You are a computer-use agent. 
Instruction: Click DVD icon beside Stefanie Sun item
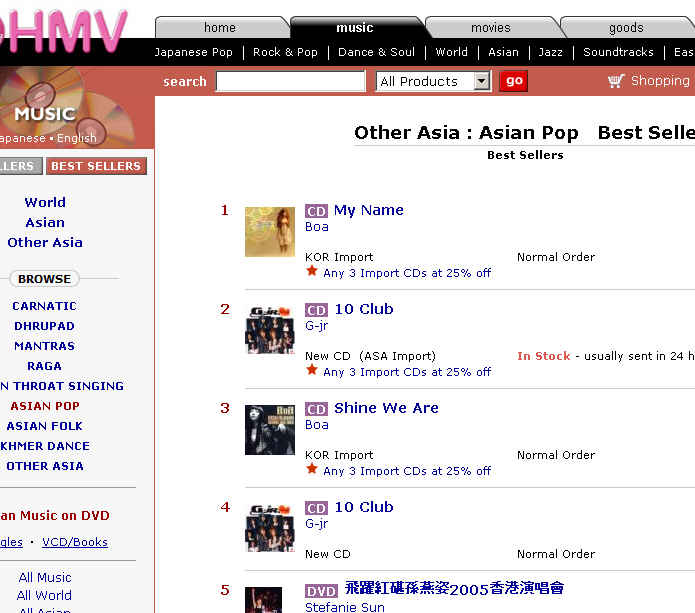point(321,591)
